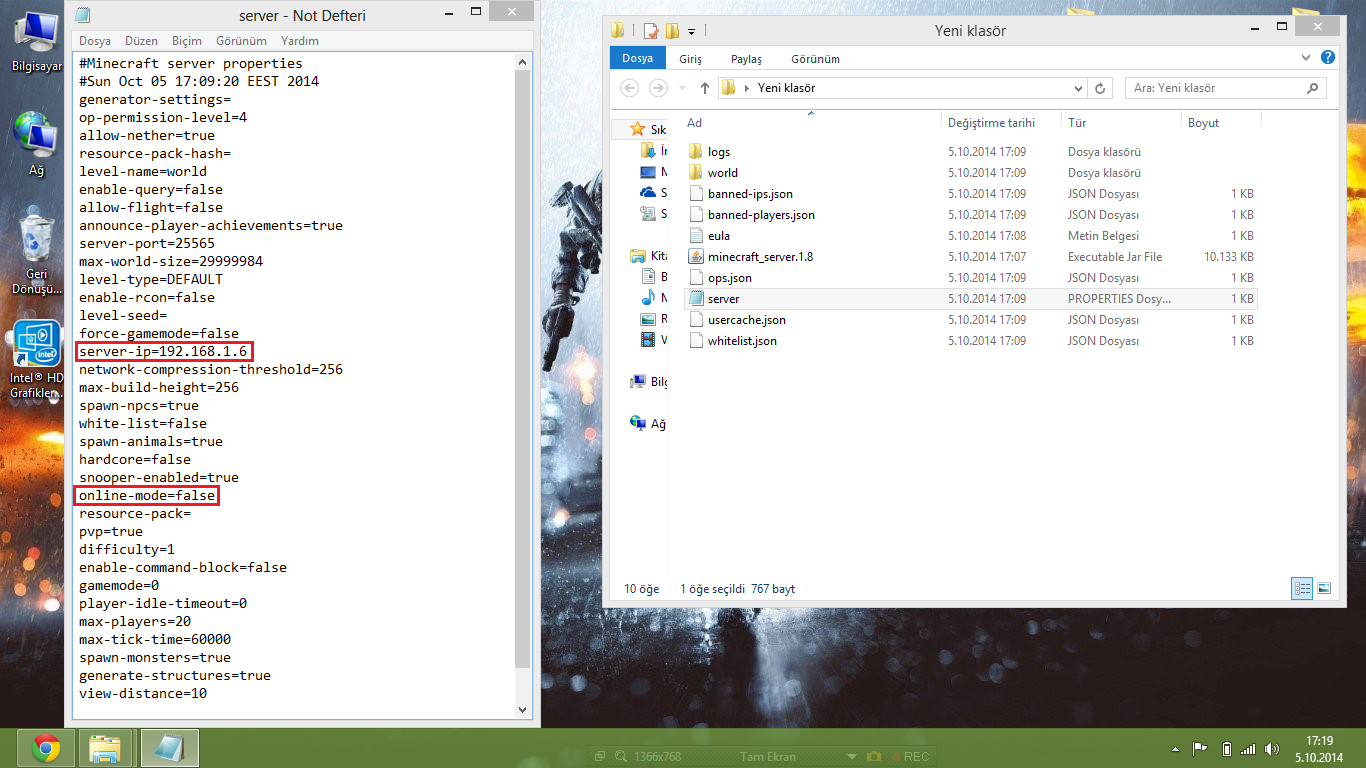
Task: Click the battery icon in system tray
Action: tap(1227, 749)
